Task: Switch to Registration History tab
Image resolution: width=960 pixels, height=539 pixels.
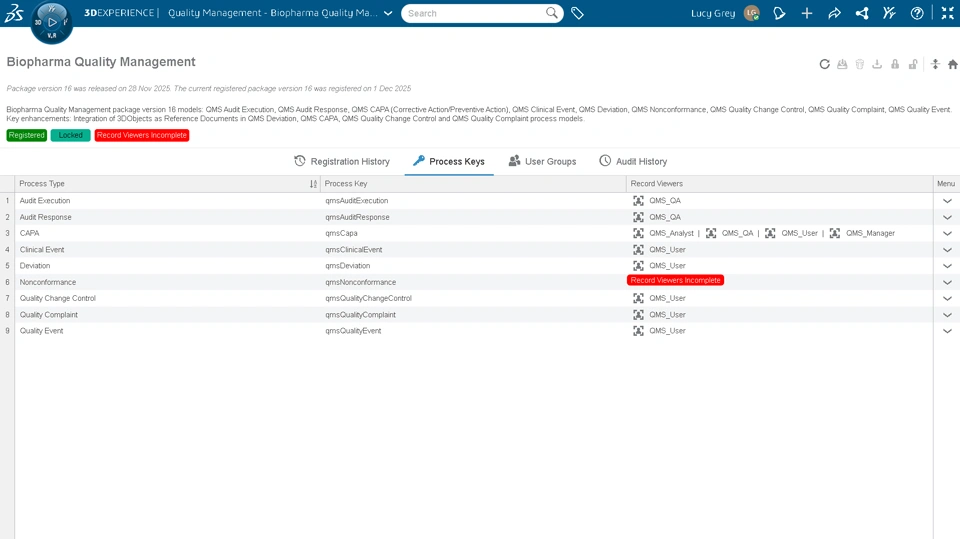Action: click(x=342, y=161)
